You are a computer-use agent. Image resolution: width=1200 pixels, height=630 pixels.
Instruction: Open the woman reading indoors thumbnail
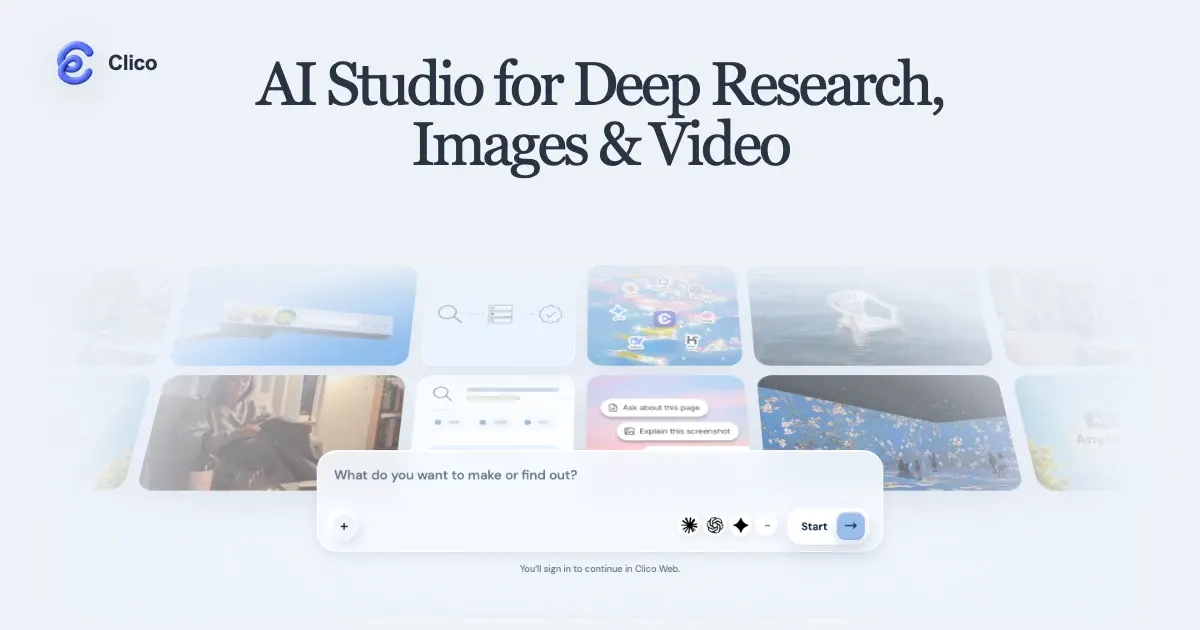pyautogui.click(x=272, y=433)
